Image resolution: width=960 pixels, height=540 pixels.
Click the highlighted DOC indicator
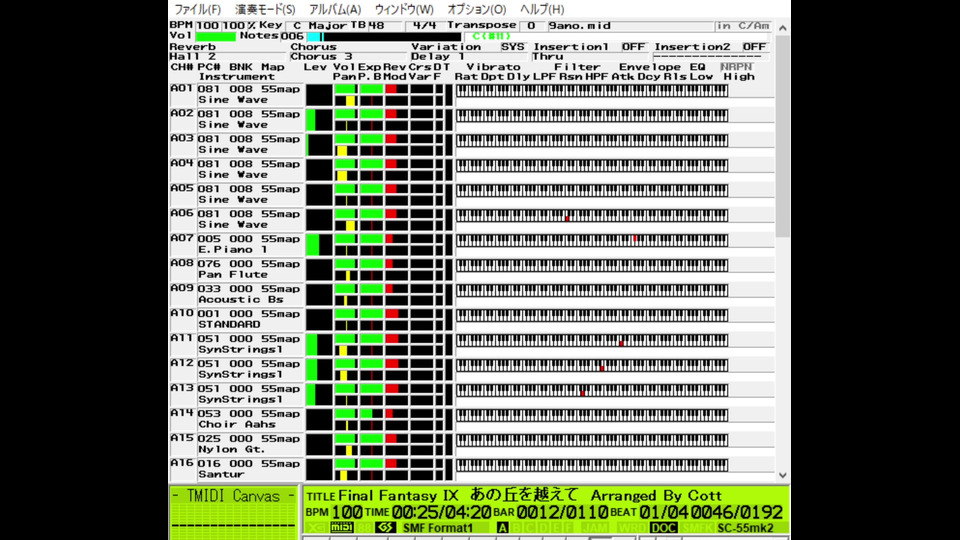click(663, 528)
